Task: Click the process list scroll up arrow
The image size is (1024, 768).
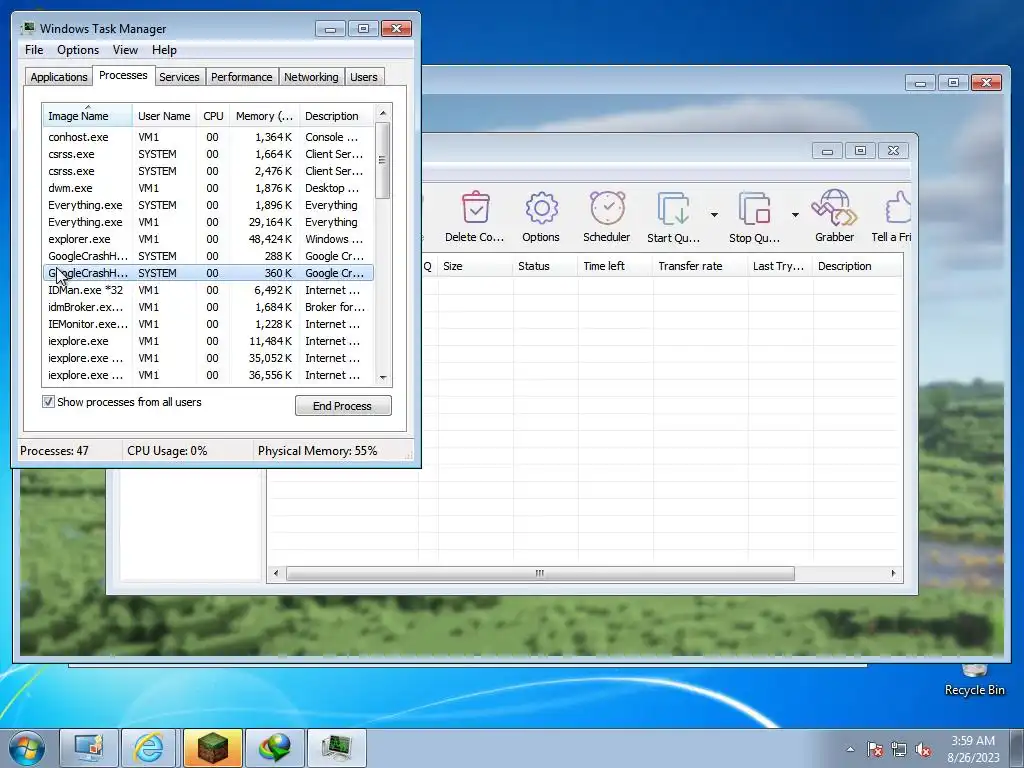Action: coord(383,113)
